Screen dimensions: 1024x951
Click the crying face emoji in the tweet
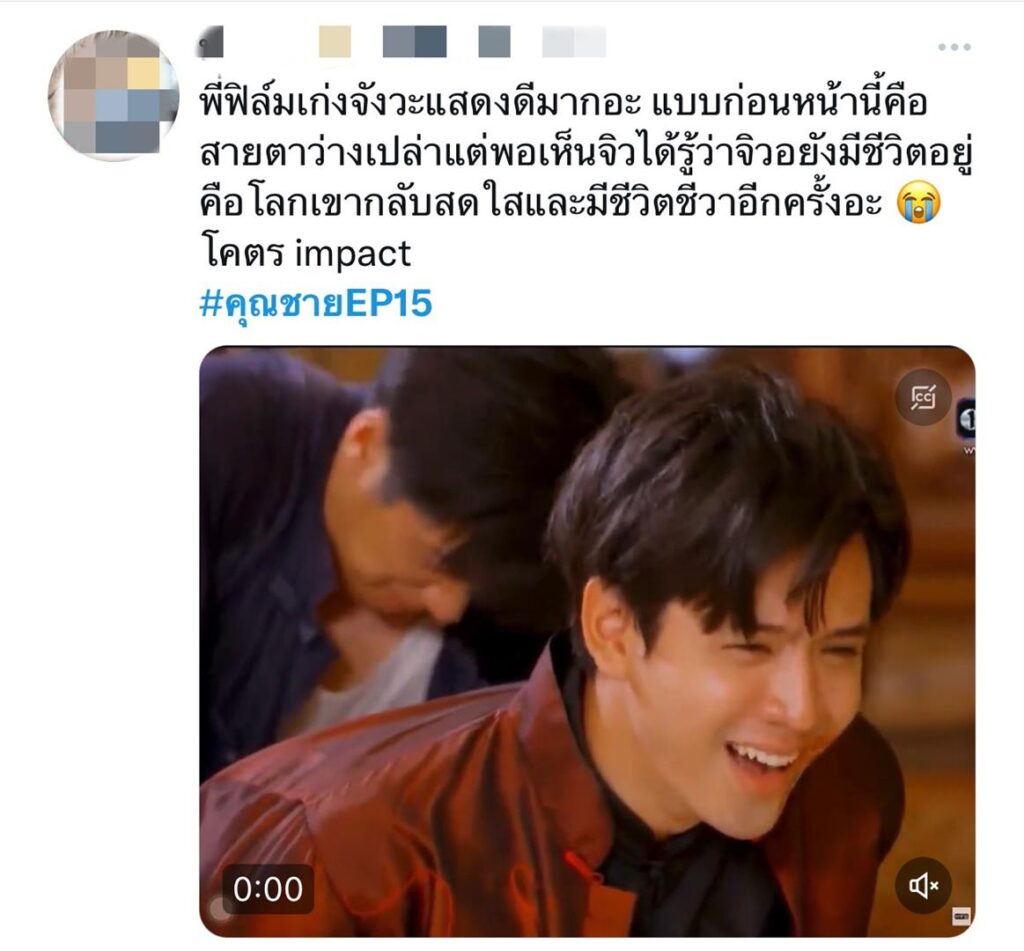(x=919, y=203)
